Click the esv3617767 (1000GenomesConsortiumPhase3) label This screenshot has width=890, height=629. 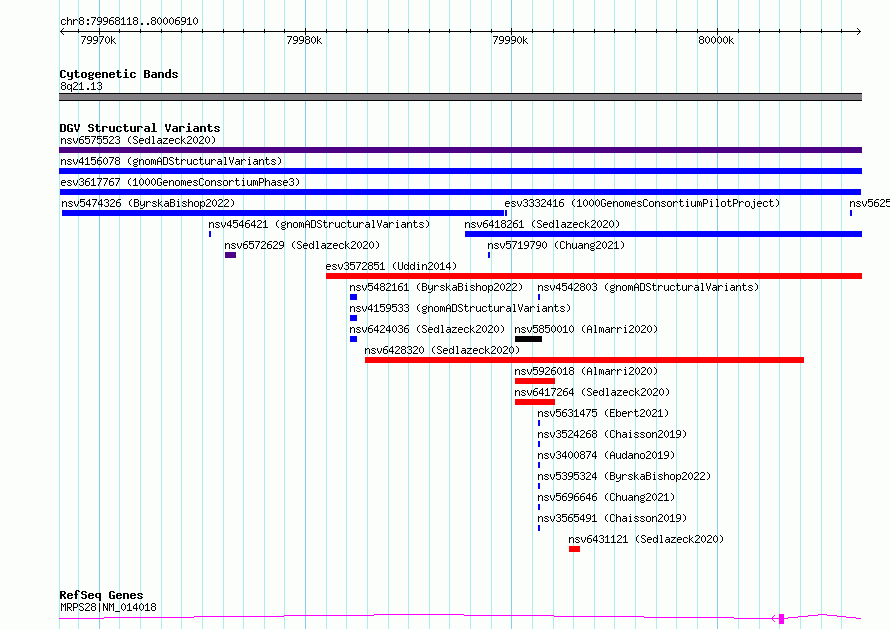coord(180,182)
